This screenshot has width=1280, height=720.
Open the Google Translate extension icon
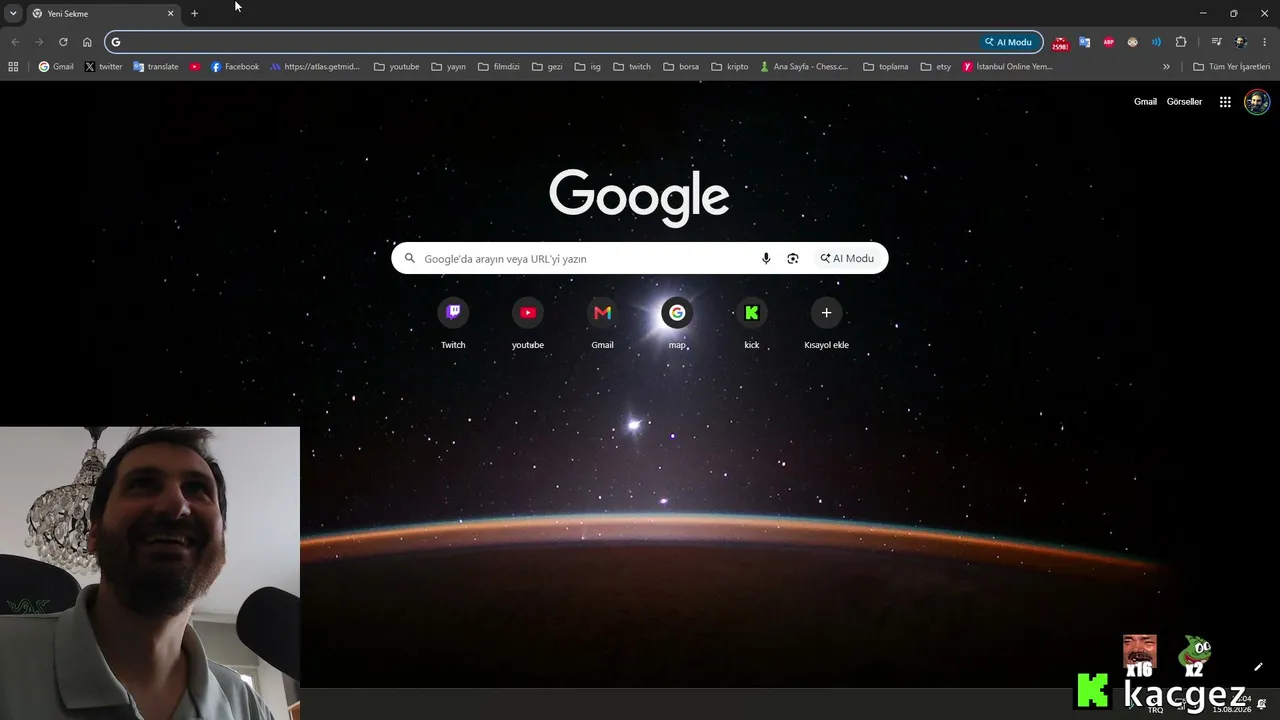1084,42
